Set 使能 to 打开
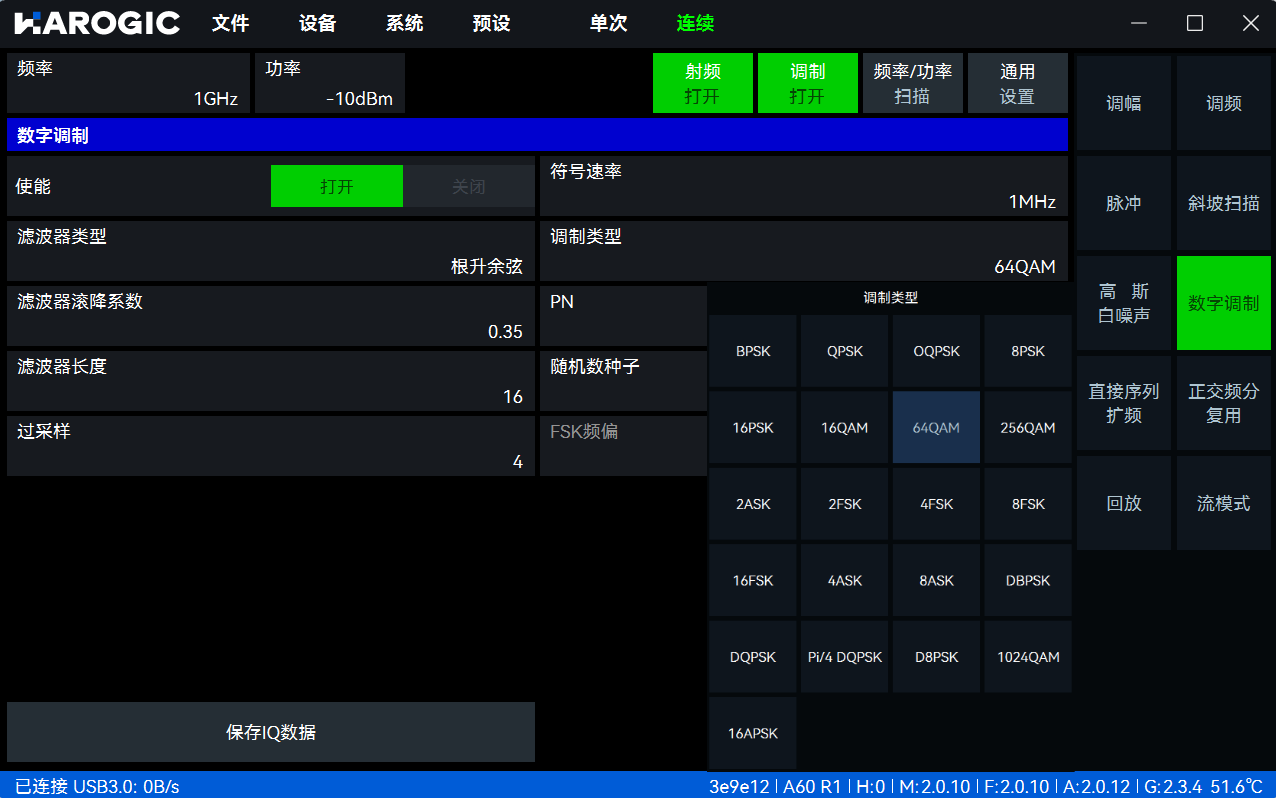The image size is (1276, 798). coord(337,187)
